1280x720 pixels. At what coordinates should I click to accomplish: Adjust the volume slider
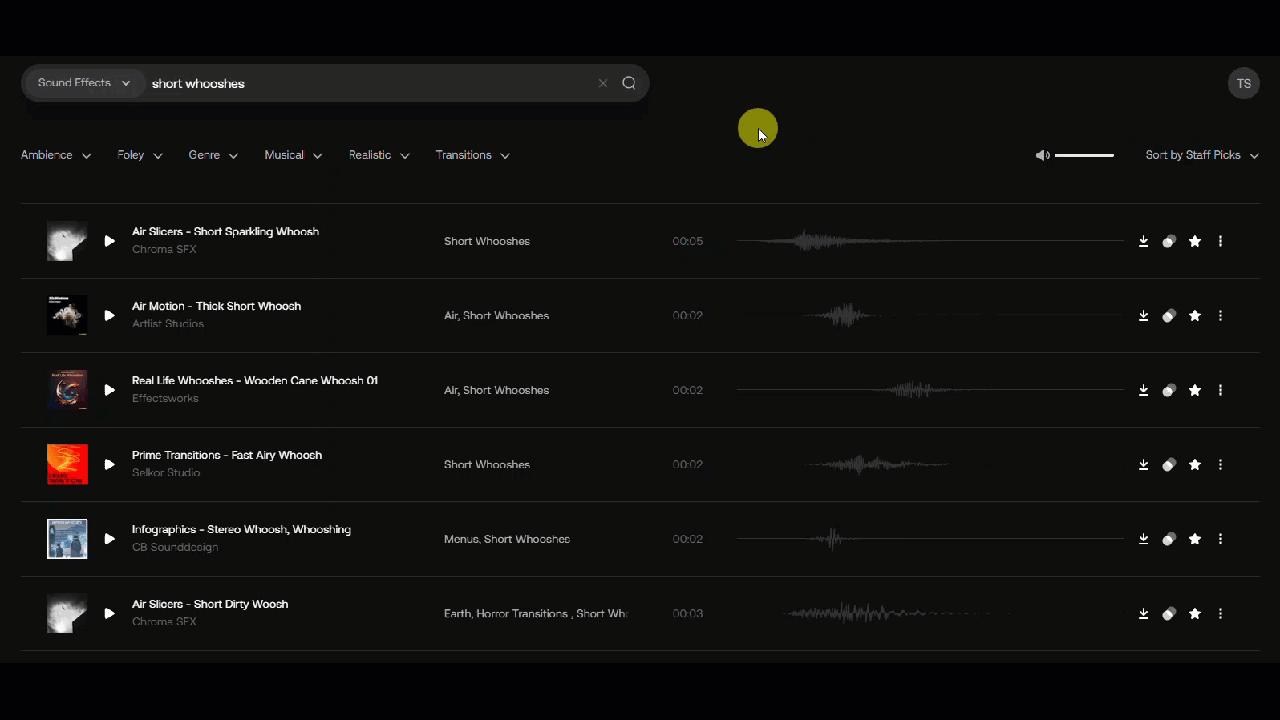pos(1084,155)
